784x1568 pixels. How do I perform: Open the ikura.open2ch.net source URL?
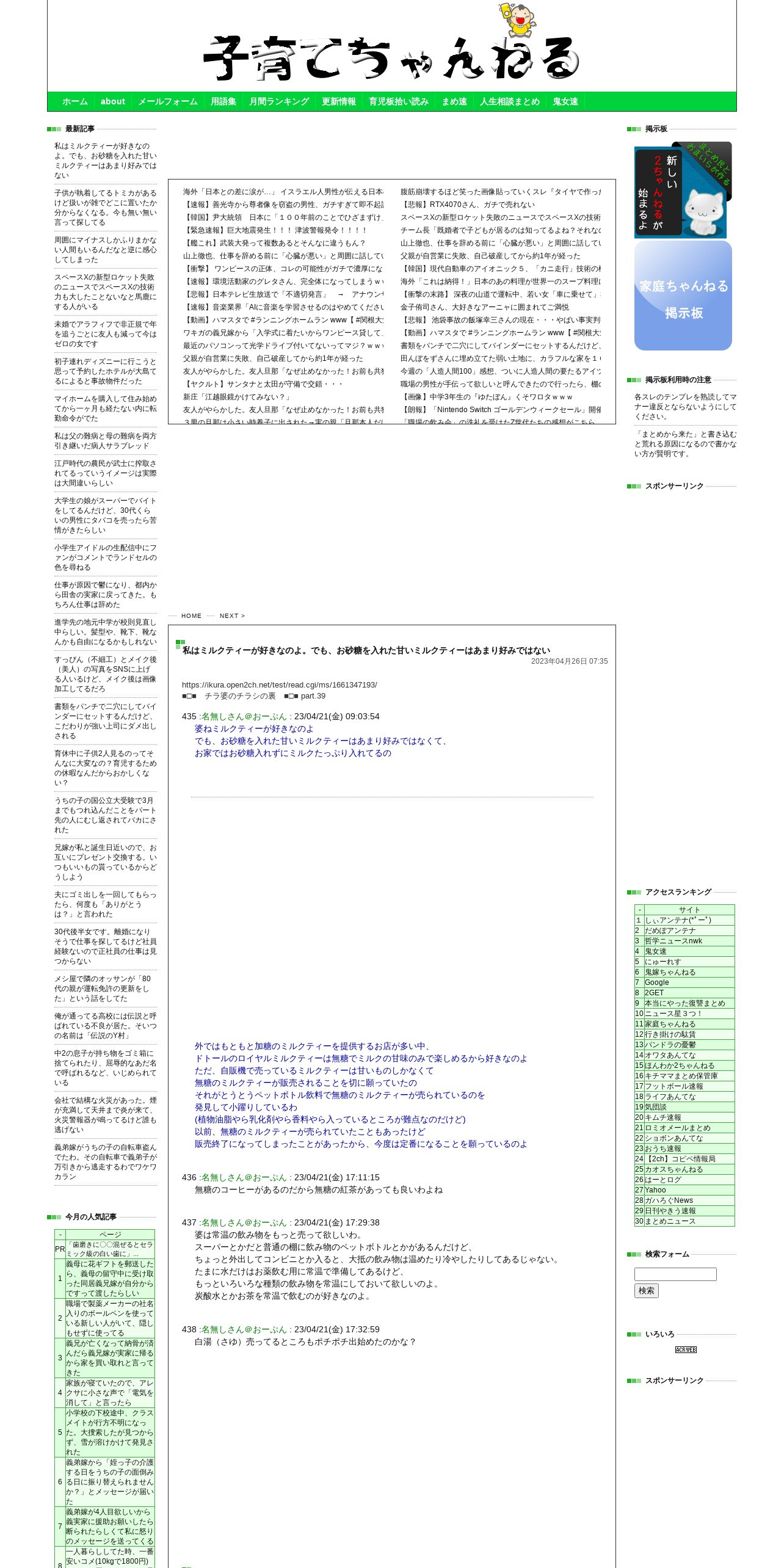click(x=279, y=685)
